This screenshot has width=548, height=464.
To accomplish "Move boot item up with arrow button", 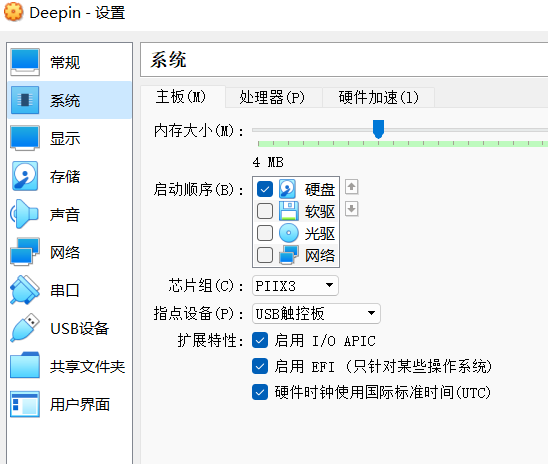I will [x=352, y=187].
